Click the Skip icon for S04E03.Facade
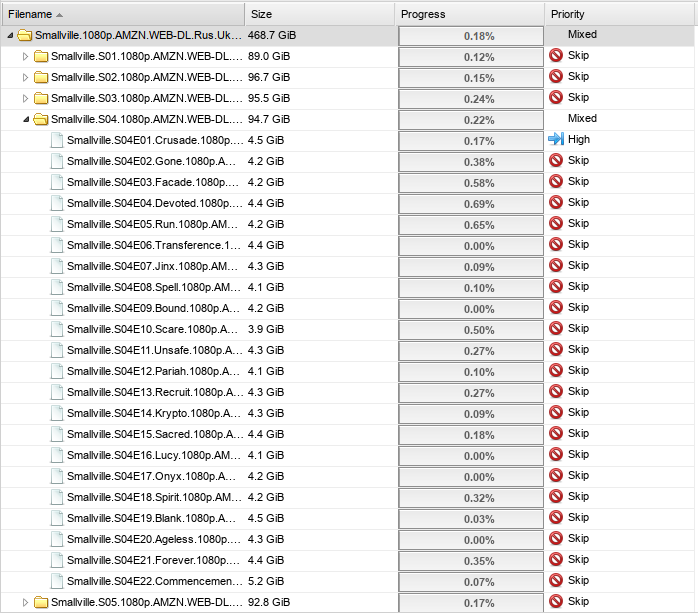 pos(556,181)
